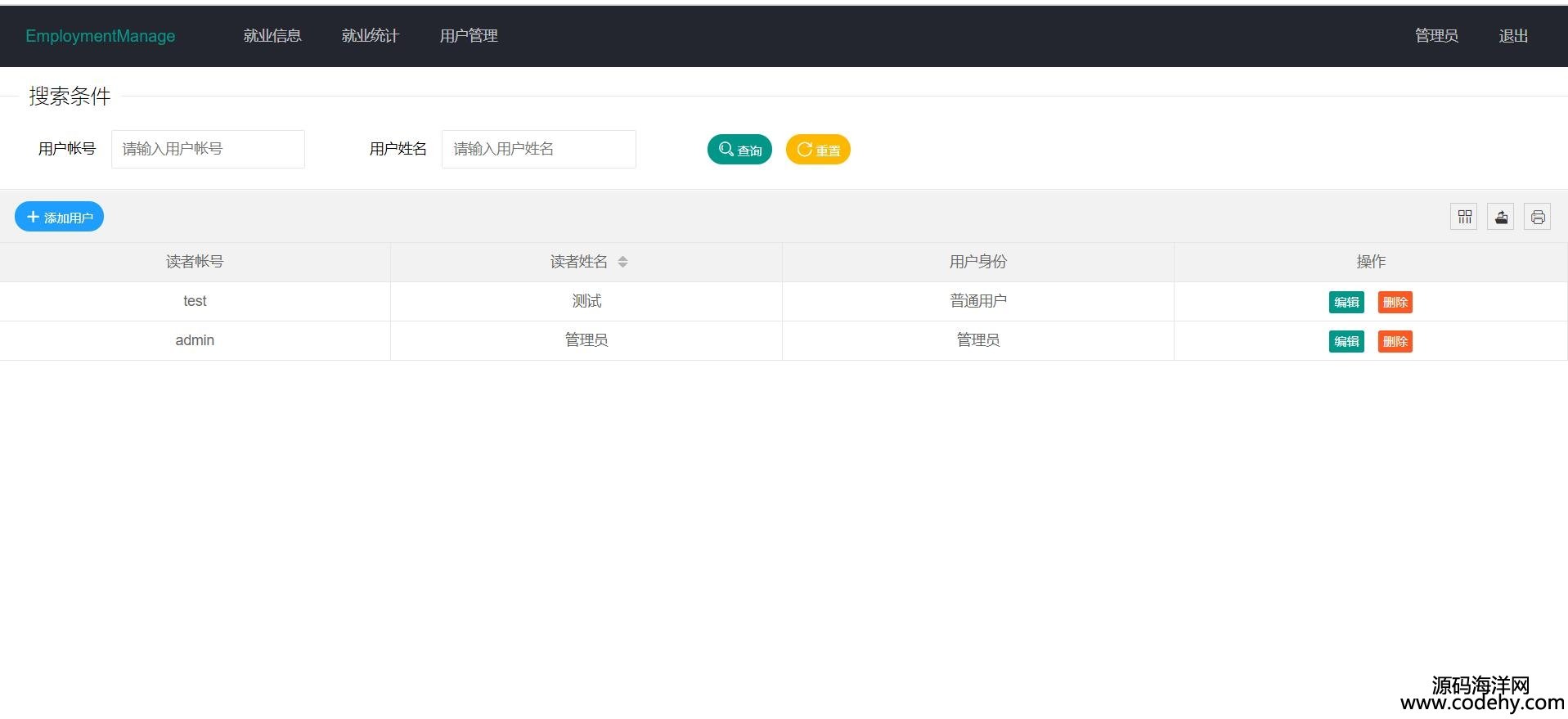Open the 用户管理 menu
The height and width of the screenshot is (719, 1568).
click(469, 36)
